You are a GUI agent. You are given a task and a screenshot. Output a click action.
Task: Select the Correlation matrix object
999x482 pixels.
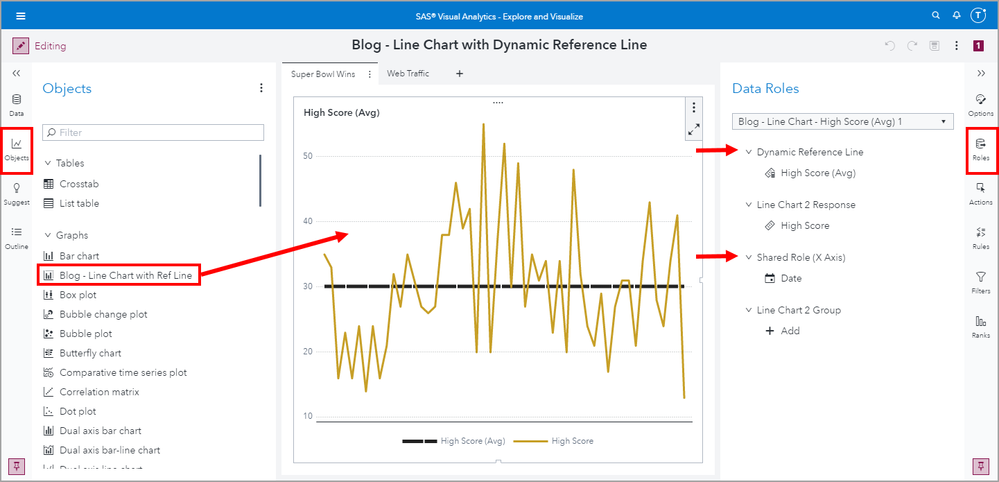click(x=90, y=392)
